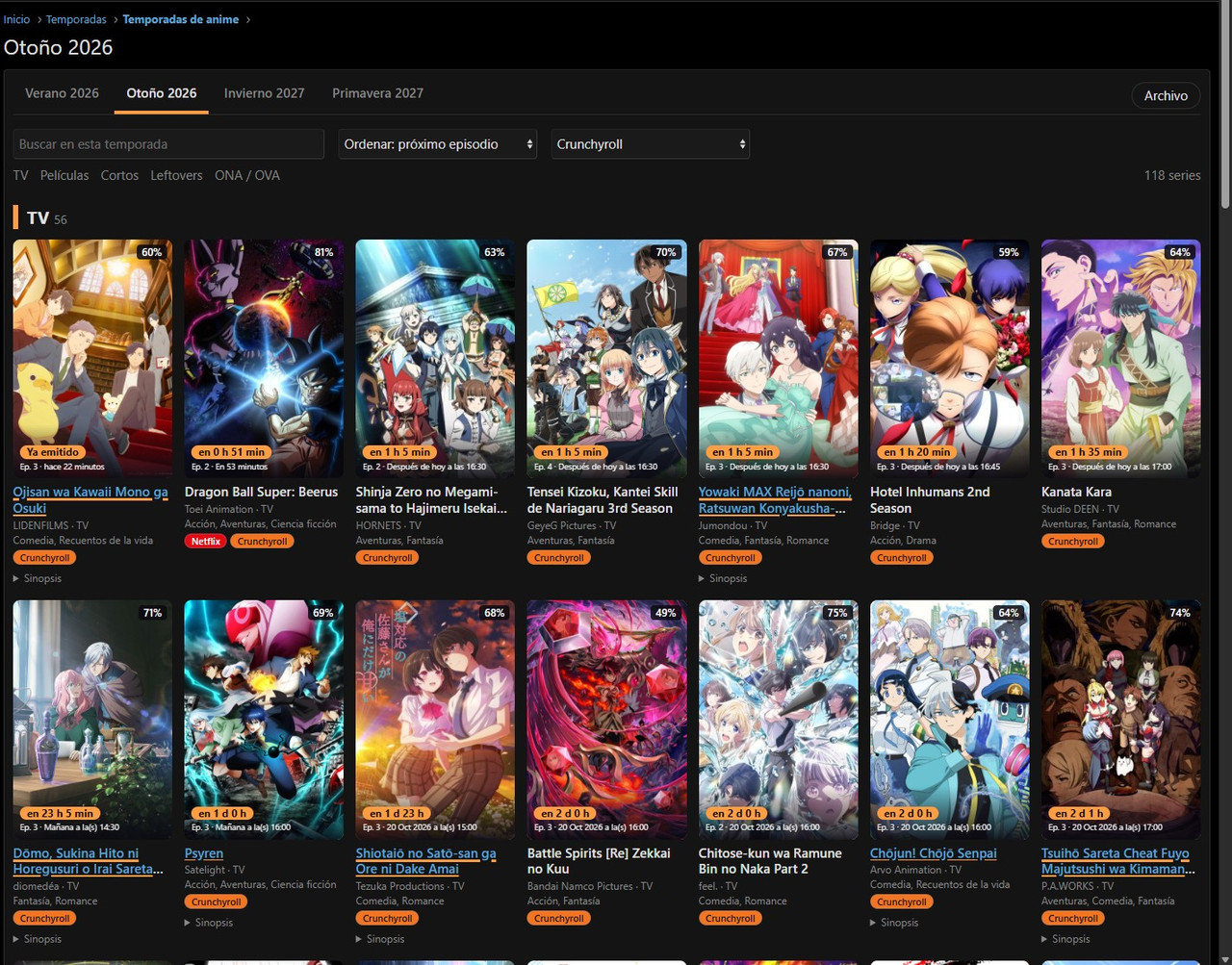Image resolution: width=1232 pixels, height=965 pixels.
Task: Open the Hotel Inhumans 2nd Season poster
Action: [x=949, y=359]
